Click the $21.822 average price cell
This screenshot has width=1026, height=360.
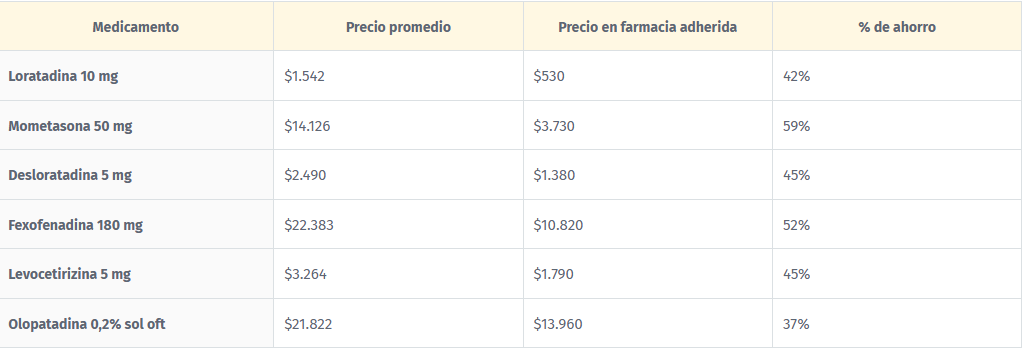pyautogui.click(x=308, y=324)
